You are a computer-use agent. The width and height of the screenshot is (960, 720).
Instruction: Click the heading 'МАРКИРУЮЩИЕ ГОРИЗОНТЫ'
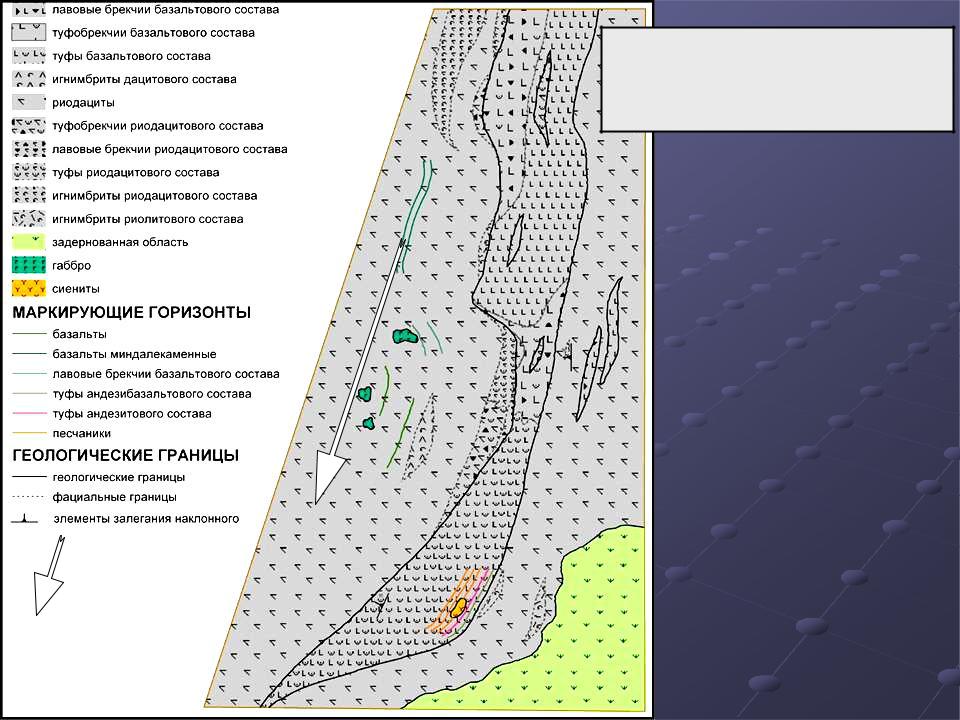click(132, 312)
